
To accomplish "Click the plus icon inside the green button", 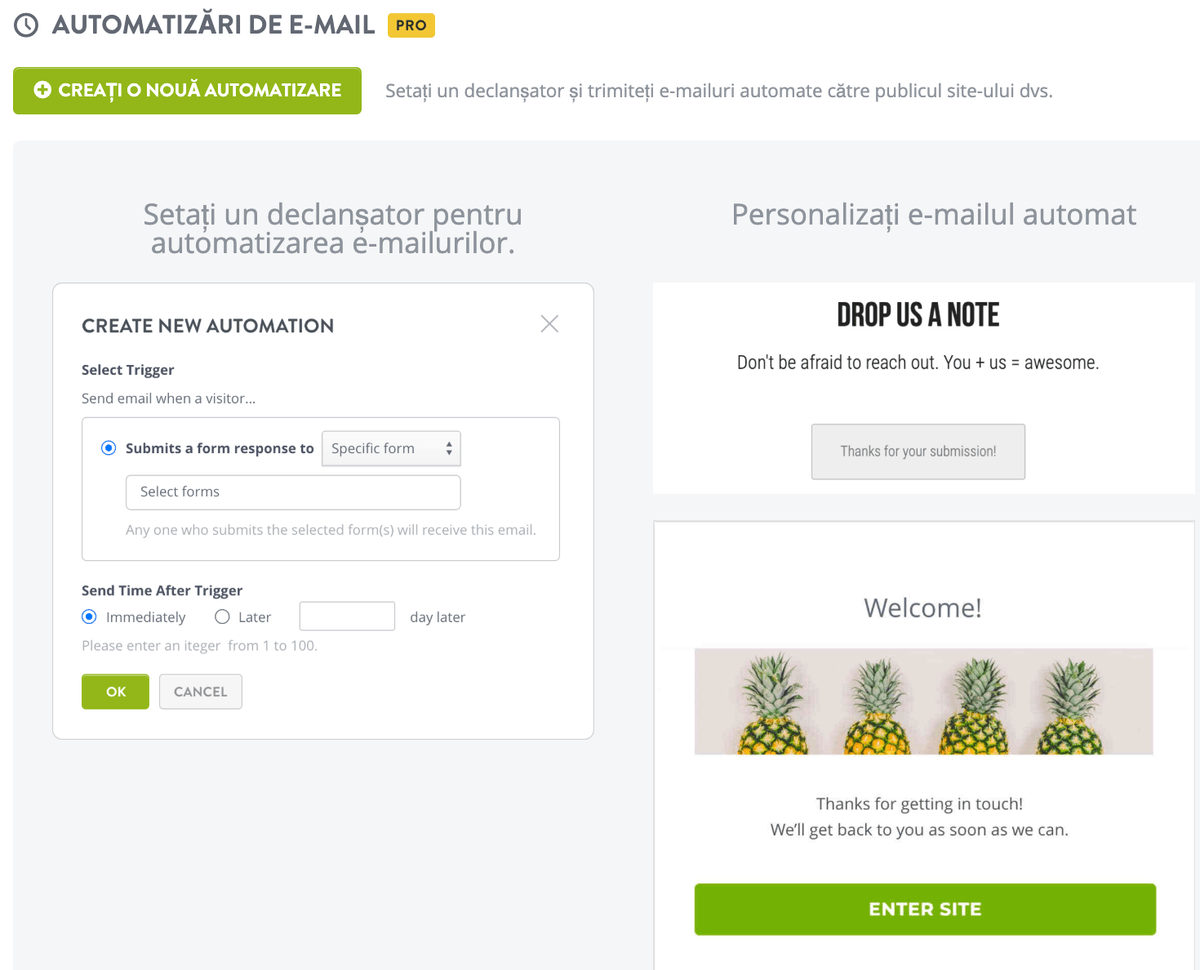I will (x=41, y=90).
